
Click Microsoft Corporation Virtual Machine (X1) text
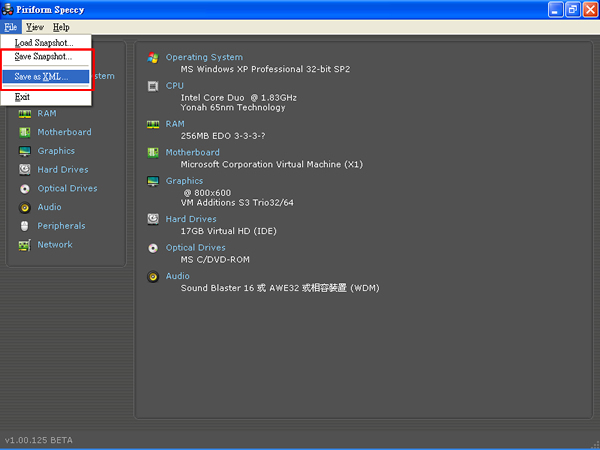[x=272, y=165]
